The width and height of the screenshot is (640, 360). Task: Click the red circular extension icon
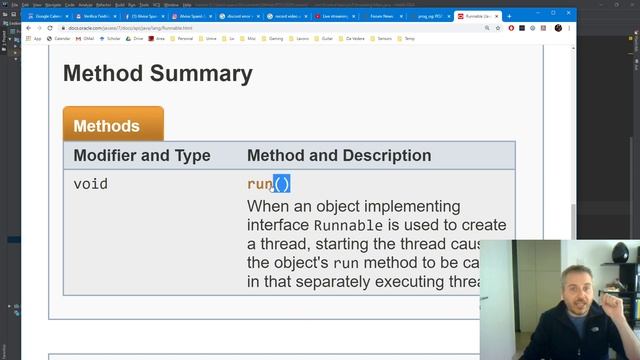(x=511, y=28)
